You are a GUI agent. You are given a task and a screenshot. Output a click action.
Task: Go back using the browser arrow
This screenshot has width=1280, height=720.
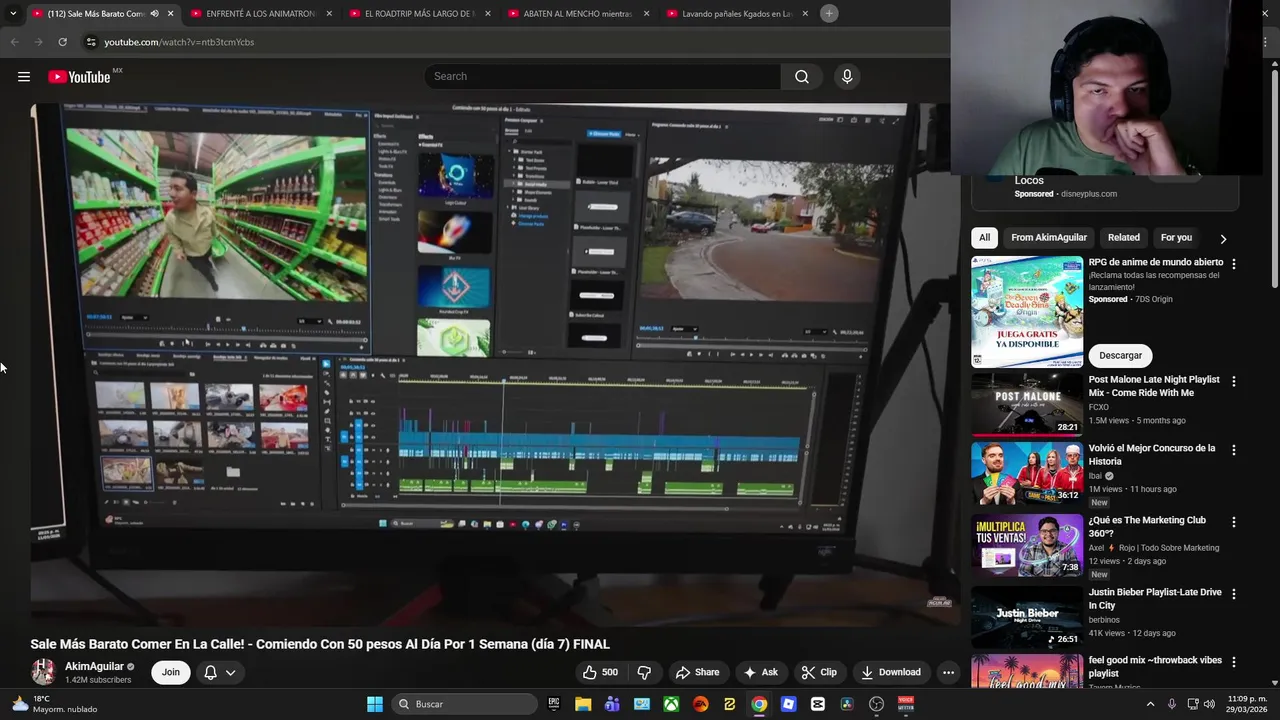14,42
